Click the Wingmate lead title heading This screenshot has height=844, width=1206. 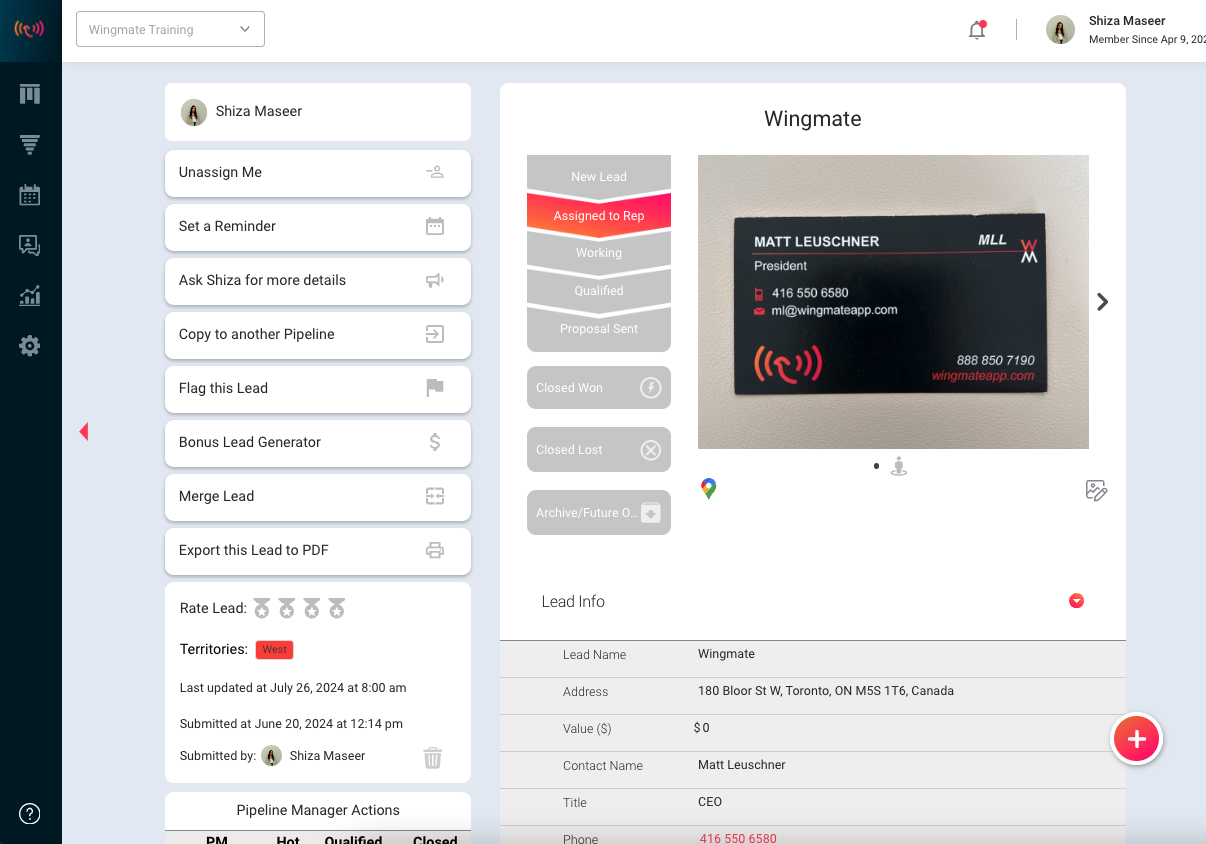tap(813, 119)
